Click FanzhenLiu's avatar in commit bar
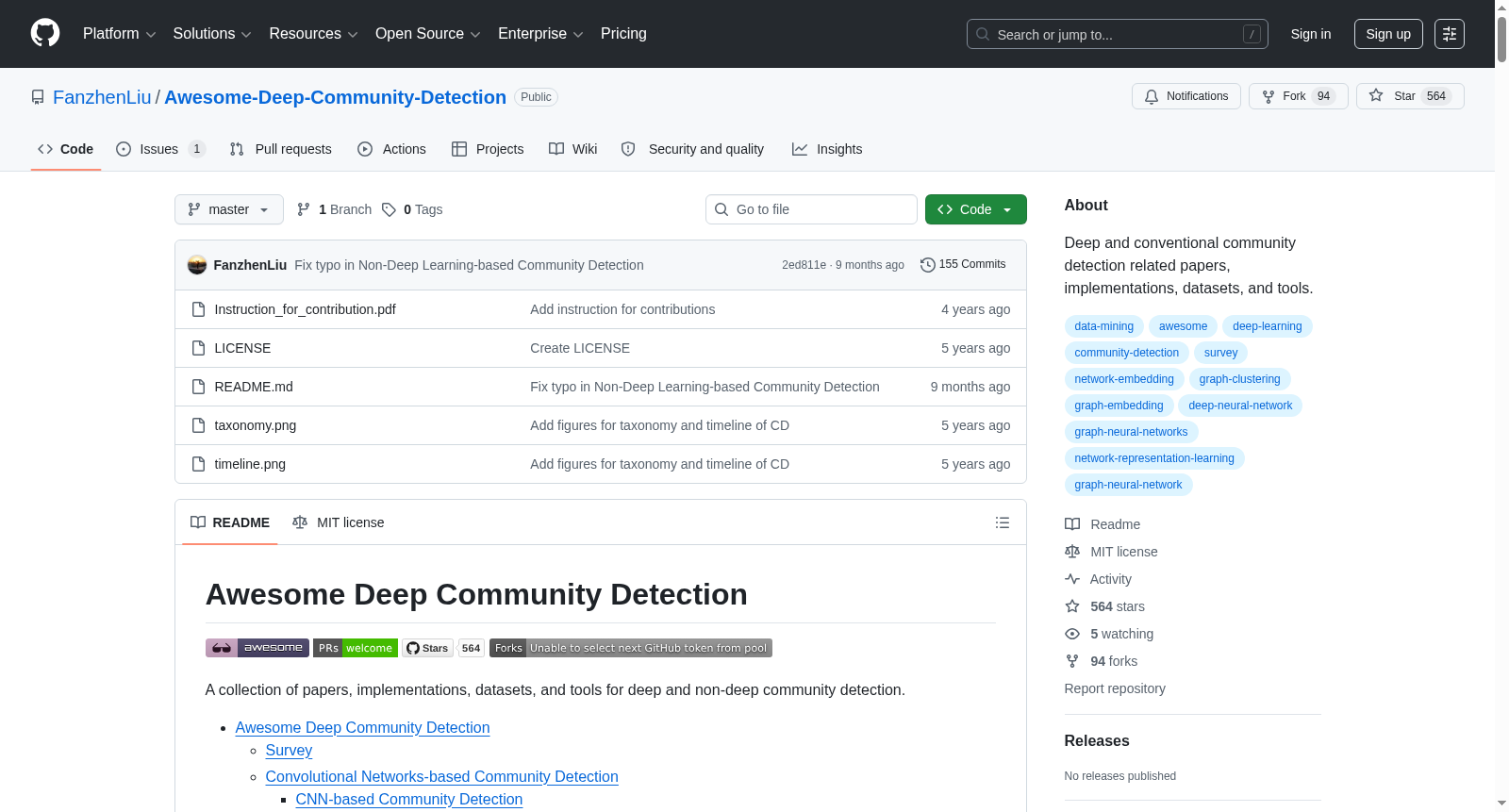 pos(197,265)
